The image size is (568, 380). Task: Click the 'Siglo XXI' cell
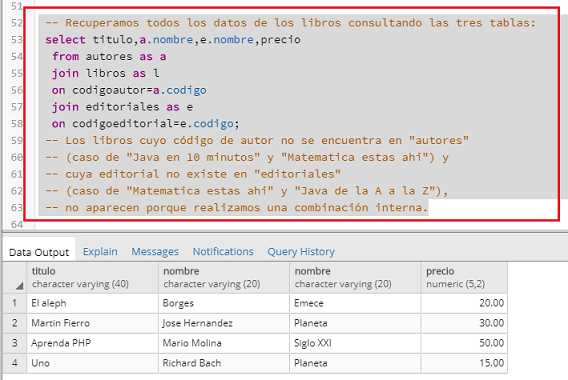coord(355,343)
